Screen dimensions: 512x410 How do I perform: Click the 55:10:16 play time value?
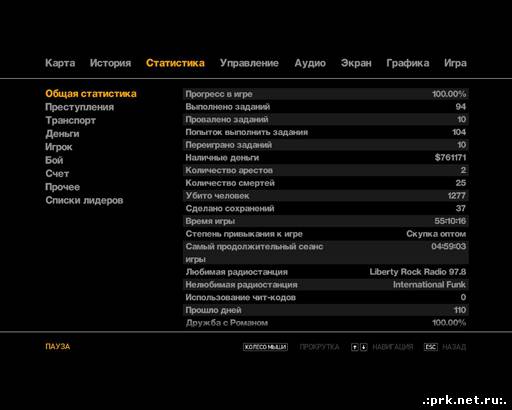450,221
